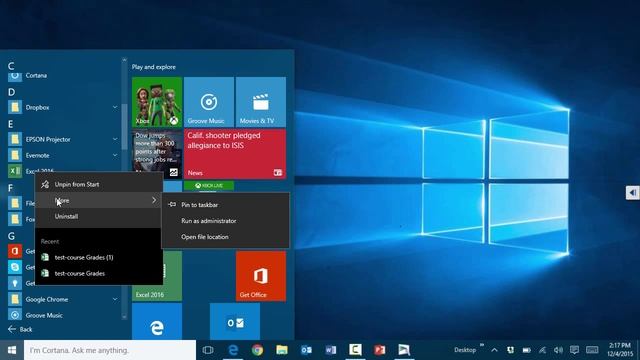Choose Uninstall from context menu
640x360 pixels.
point(98,216)
